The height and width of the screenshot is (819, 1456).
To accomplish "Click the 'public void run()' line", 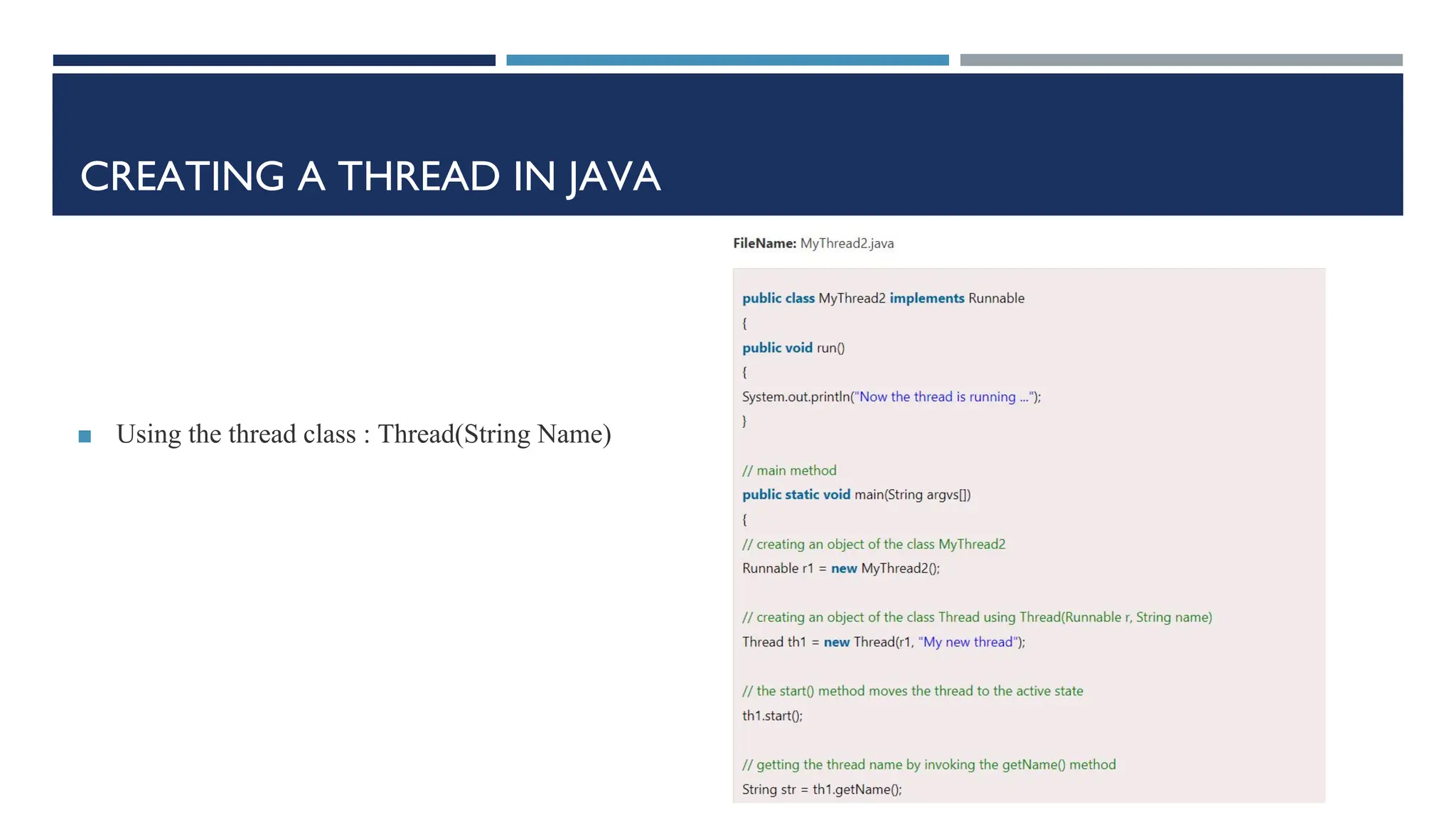I will [793, 348].
